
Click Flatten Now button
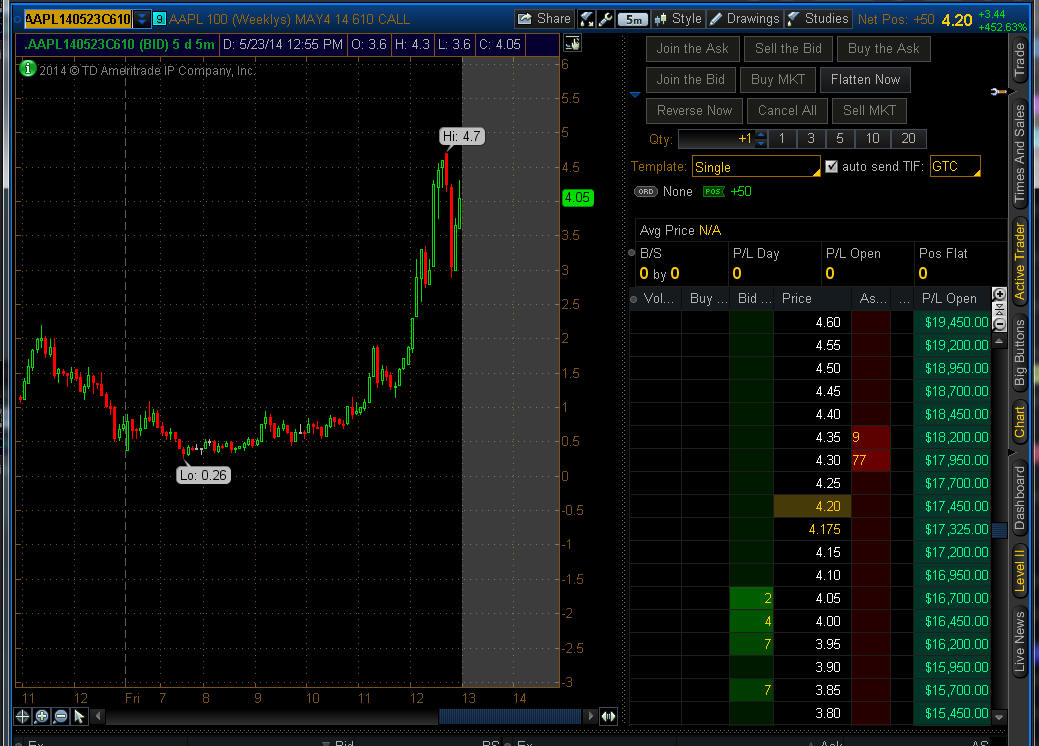865,80
